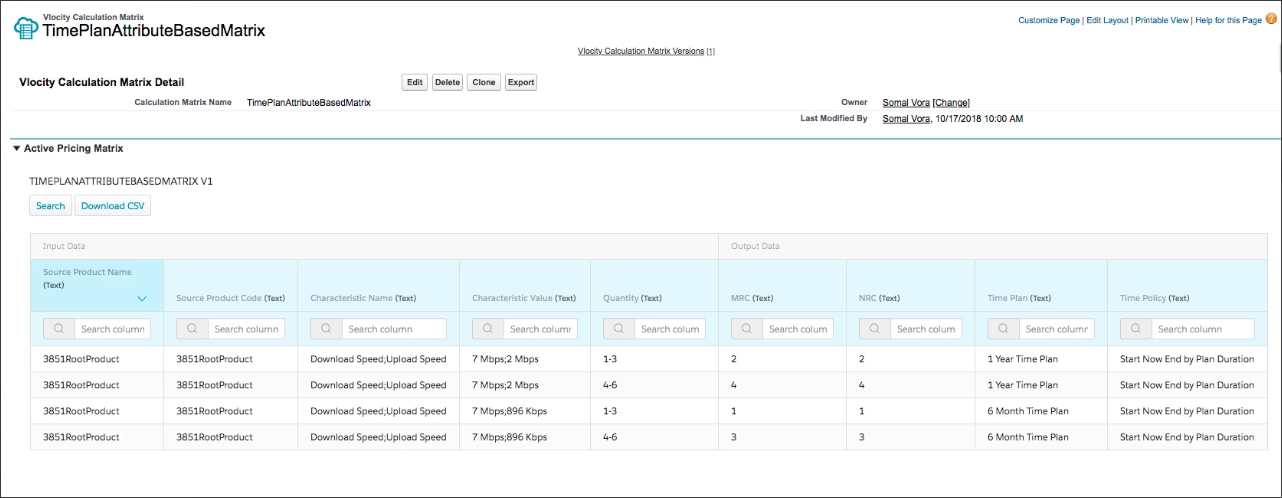This screenshot has height=498, width=1282.
Task: Sort by Characteristic Value column header
Action: pos(524,298)
